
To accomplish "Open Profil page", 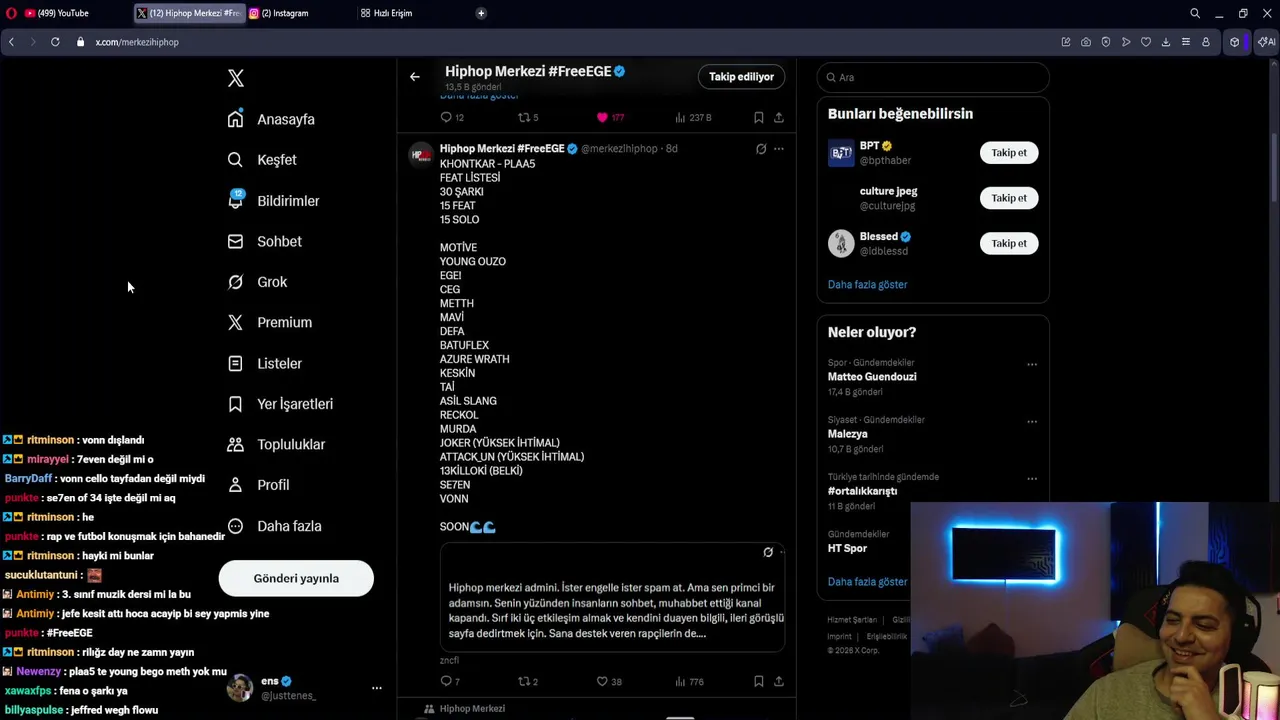I will (x=258, y=485).
